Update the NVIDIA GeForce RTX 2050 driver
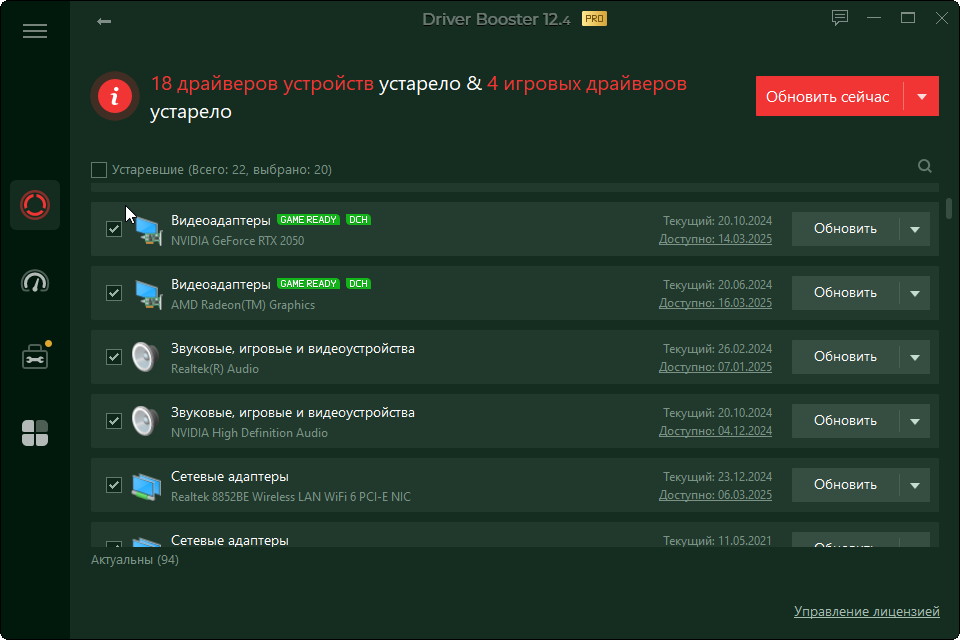The height and width of the screenshot is (640, 960). click(x=845, y=229)
